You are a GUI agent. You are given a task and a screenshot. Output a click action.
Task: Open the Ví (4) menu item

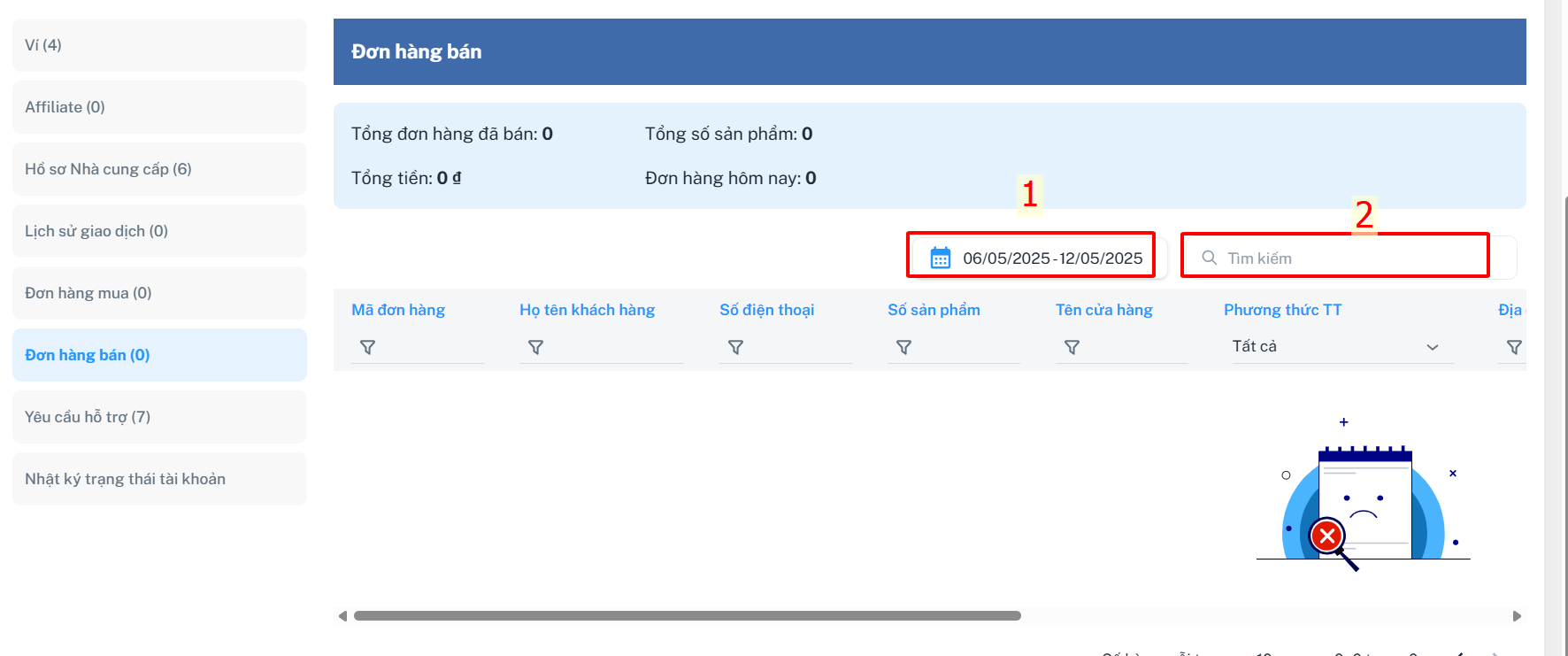[159, 45]
